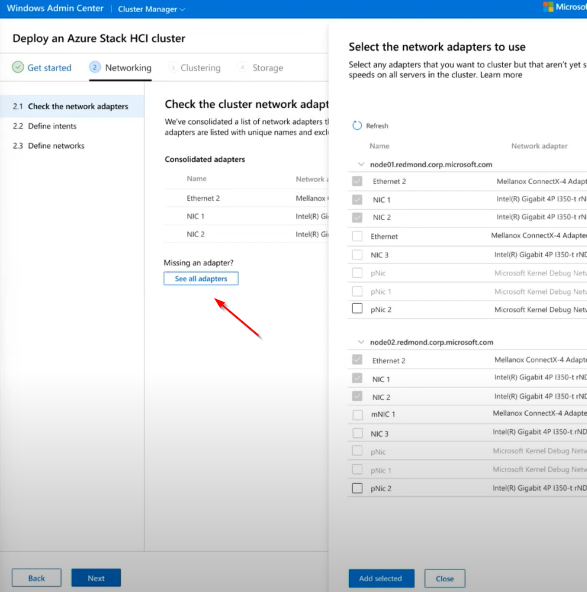587x592 pixels.
Task: Select NIC 1 row in Consolidated adapters
Action: point(246,216)
